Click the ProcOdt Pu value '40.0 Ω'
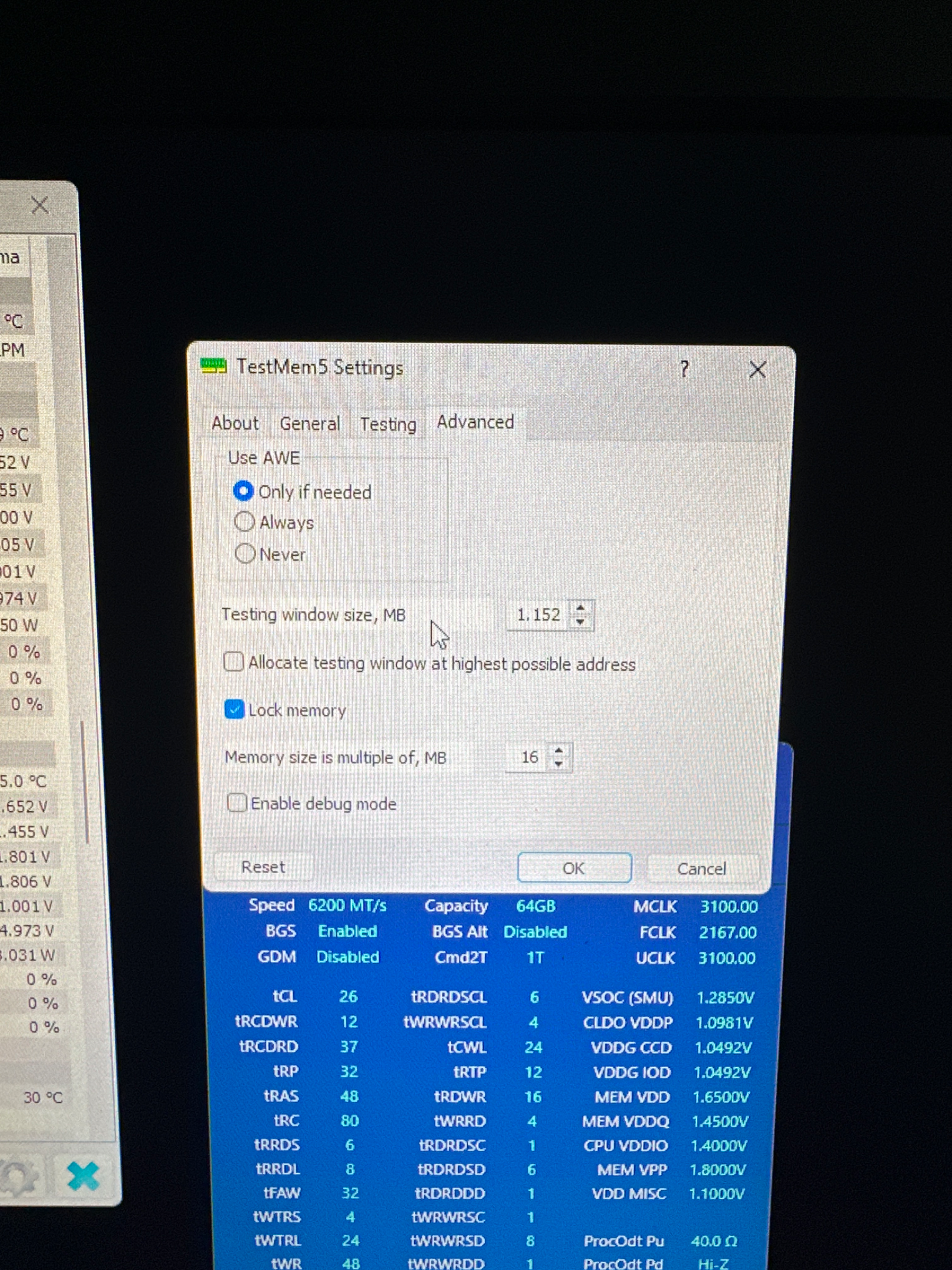Viewport: 952px width, 1270px height. (x=714, y=1241)
